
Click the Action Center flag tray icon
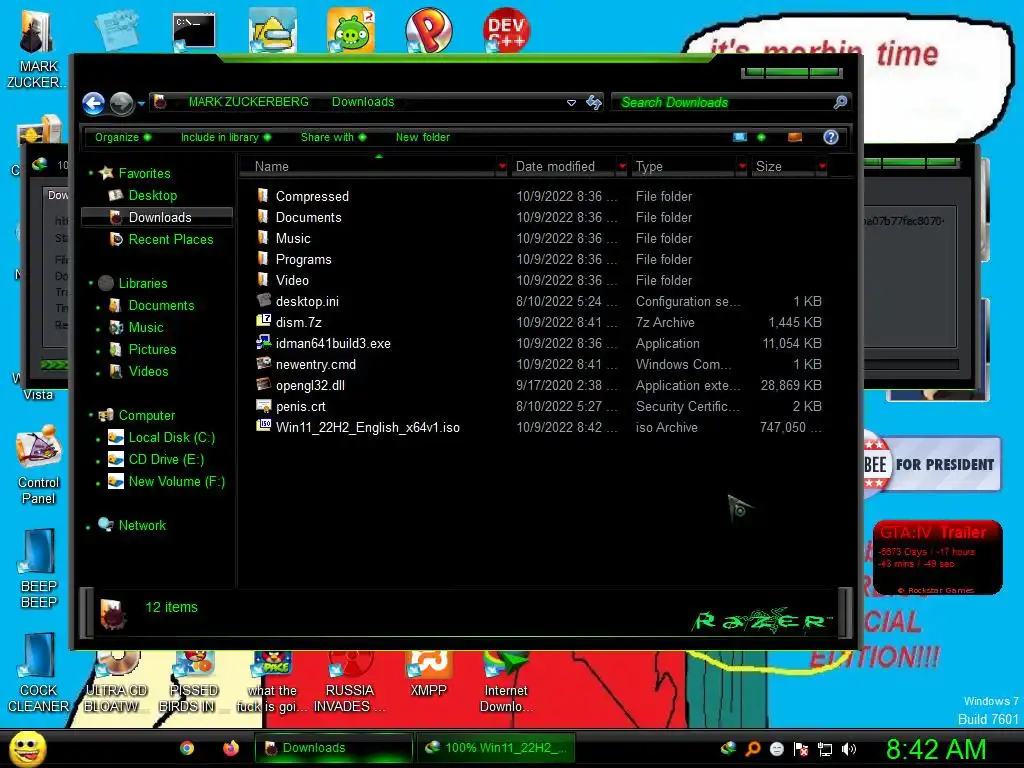(801, 749)
